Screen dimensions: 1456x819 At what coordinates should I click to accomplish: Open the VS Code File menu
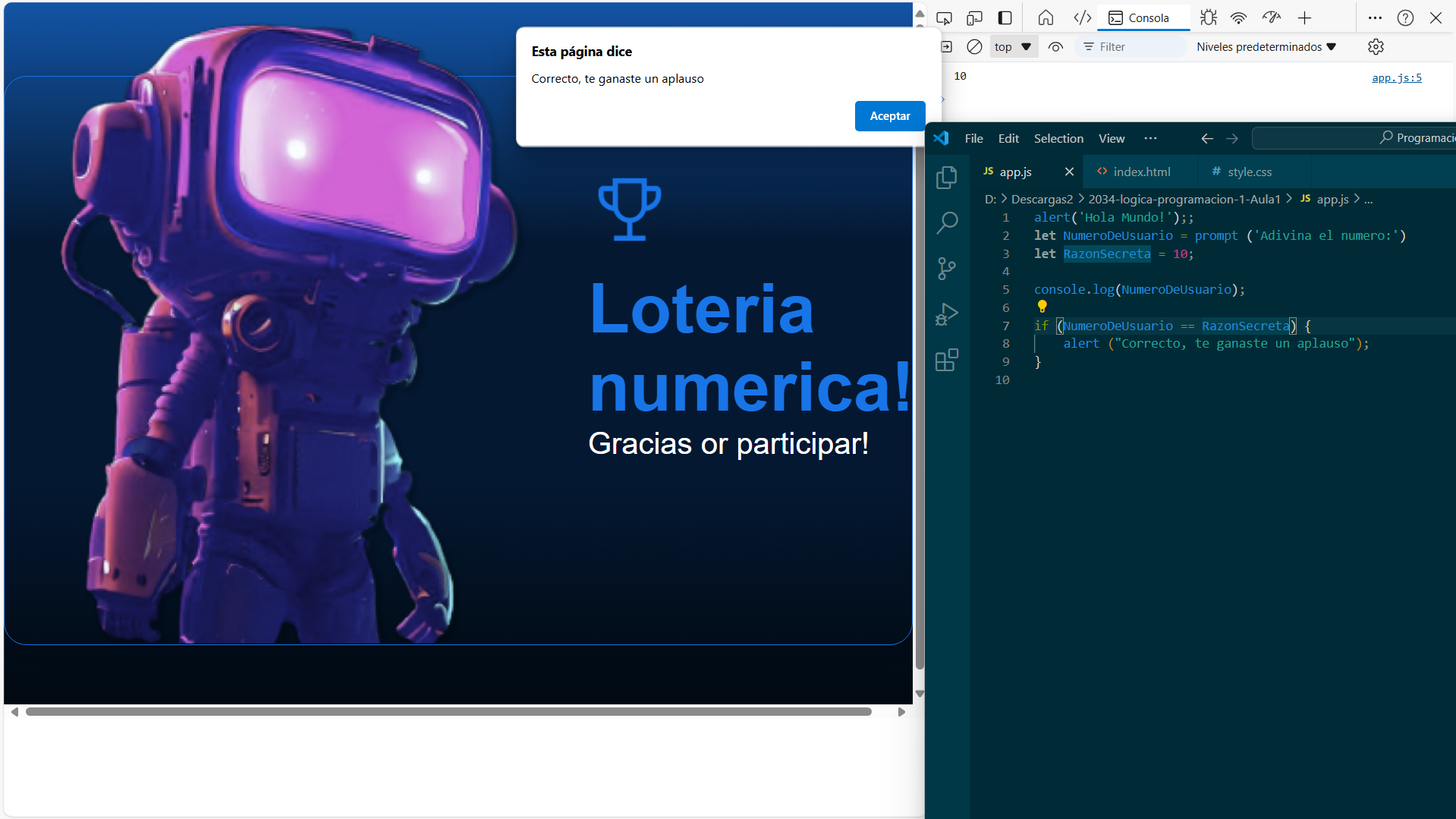tap(973, 138)
